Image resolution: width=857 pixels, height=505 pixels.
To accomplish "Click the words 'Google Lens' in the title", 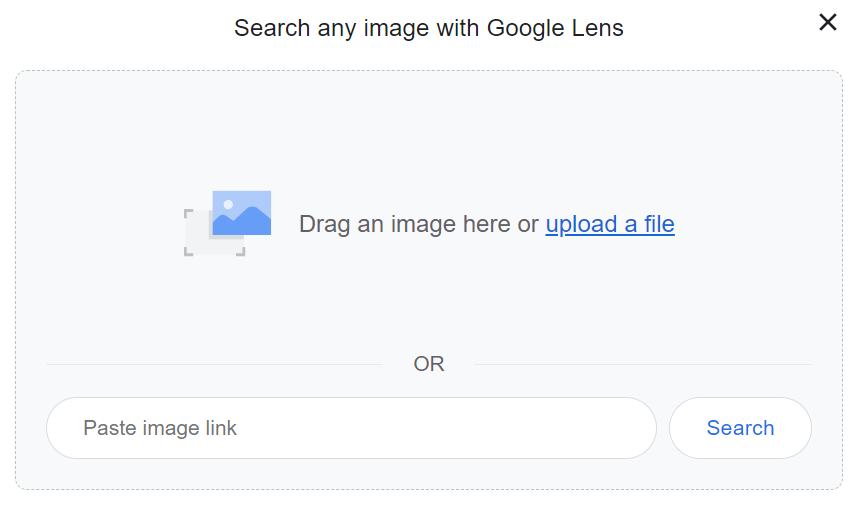I will click(x=555, y=28).
